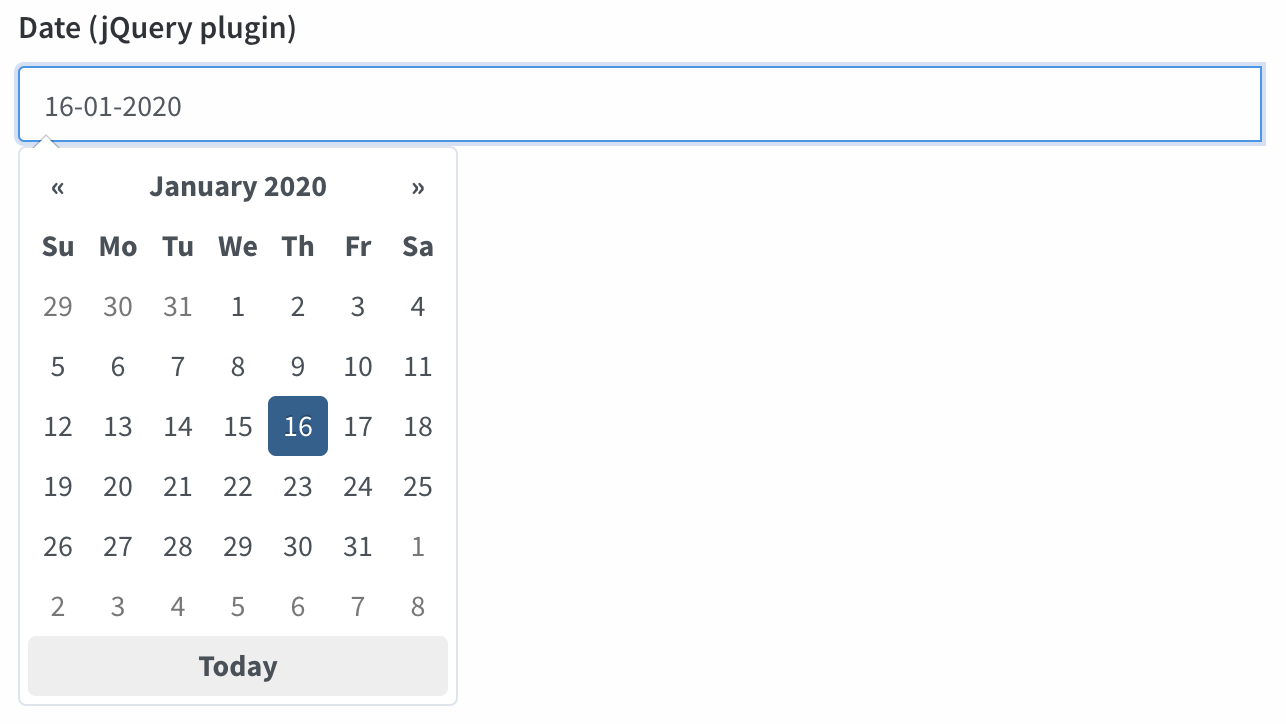Select January 25 in the calendar
The height and width of the screenshot is (724, 1286).
(417, 486)
